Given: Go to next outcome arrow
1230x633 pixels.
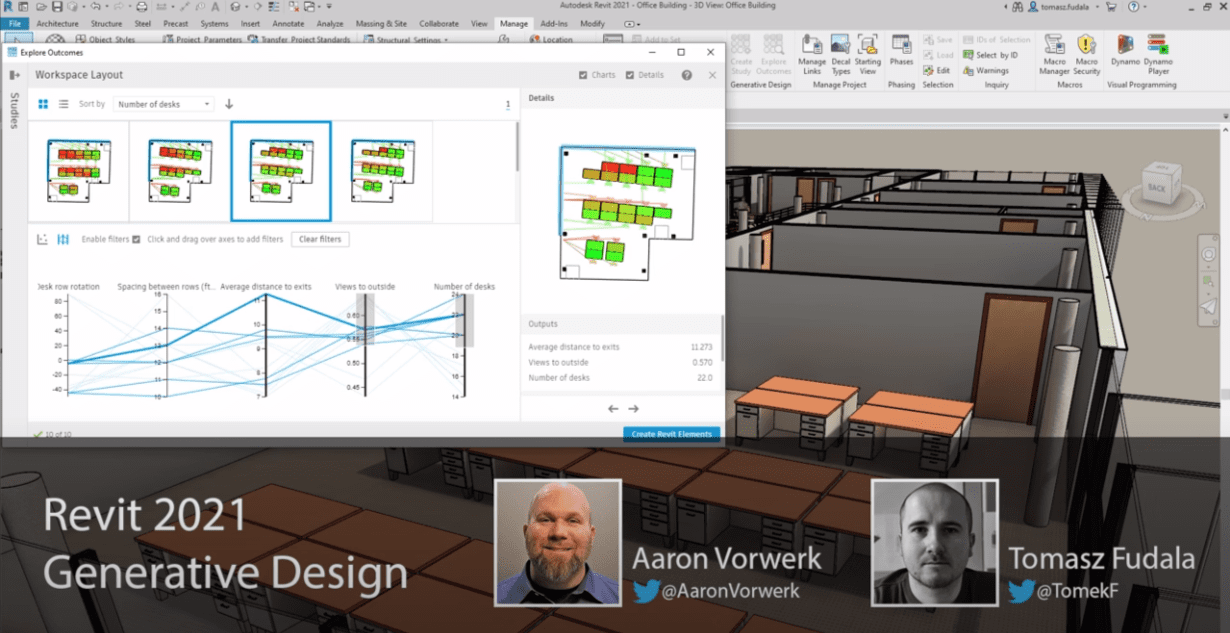Looking at the screenshot, I should [633, 408].
